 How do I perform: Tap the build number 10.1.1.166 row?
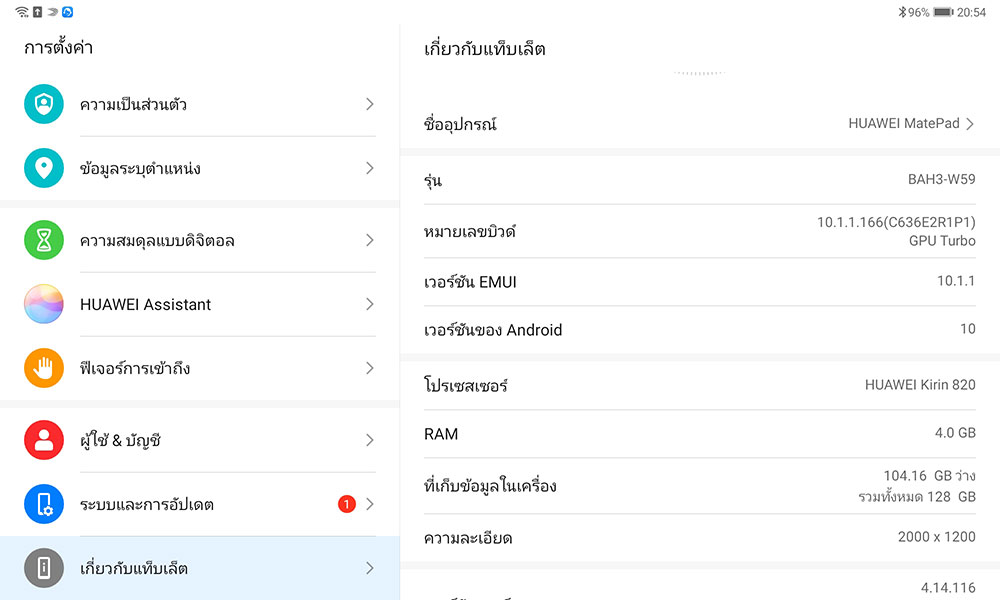(x=699, y=232)
